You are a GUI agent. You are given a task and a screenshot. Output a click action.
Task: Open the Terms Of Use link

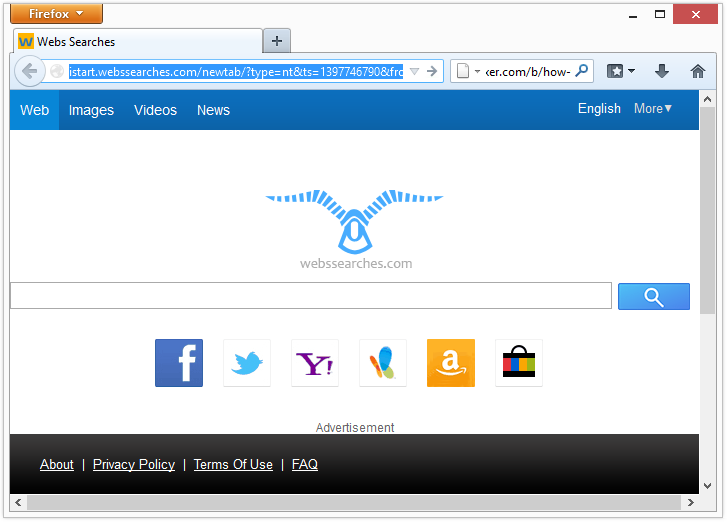[x=233, y=465]
